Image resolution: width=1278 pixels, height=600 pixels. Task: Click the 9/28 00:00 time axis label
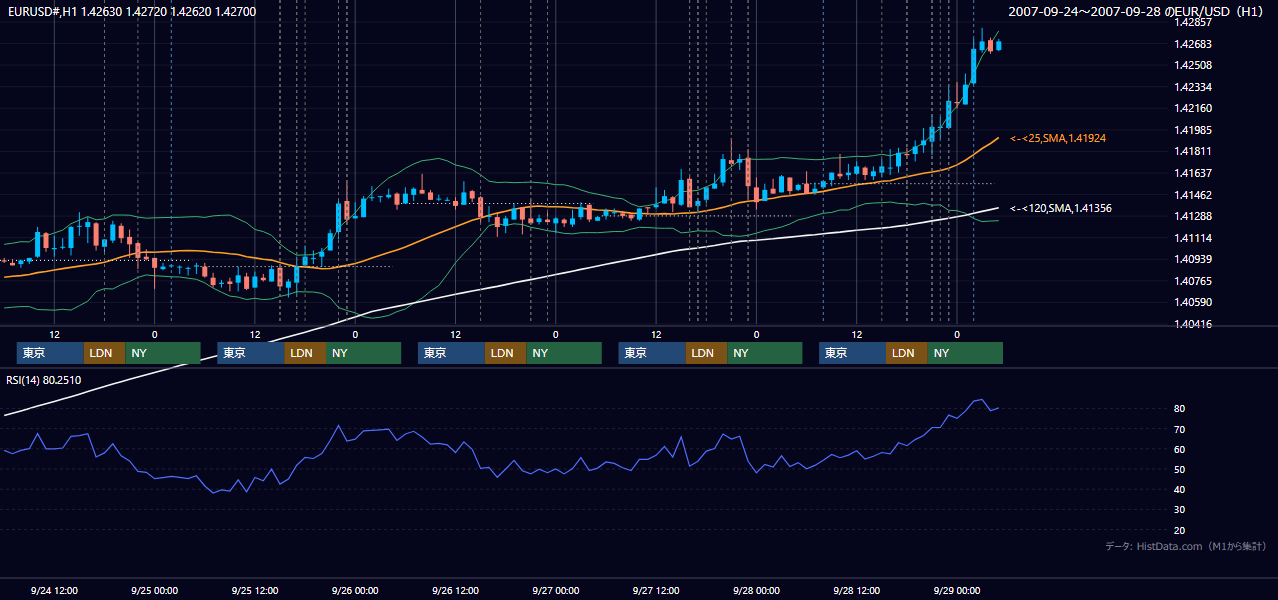(x=756, y=590)
